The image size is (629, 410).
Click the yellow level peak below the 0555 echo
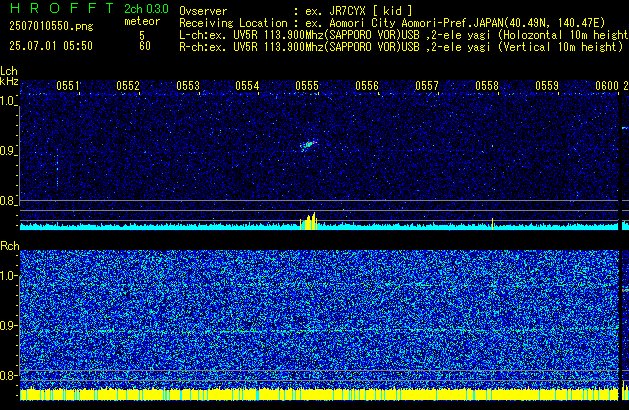[x=308, y=222]
